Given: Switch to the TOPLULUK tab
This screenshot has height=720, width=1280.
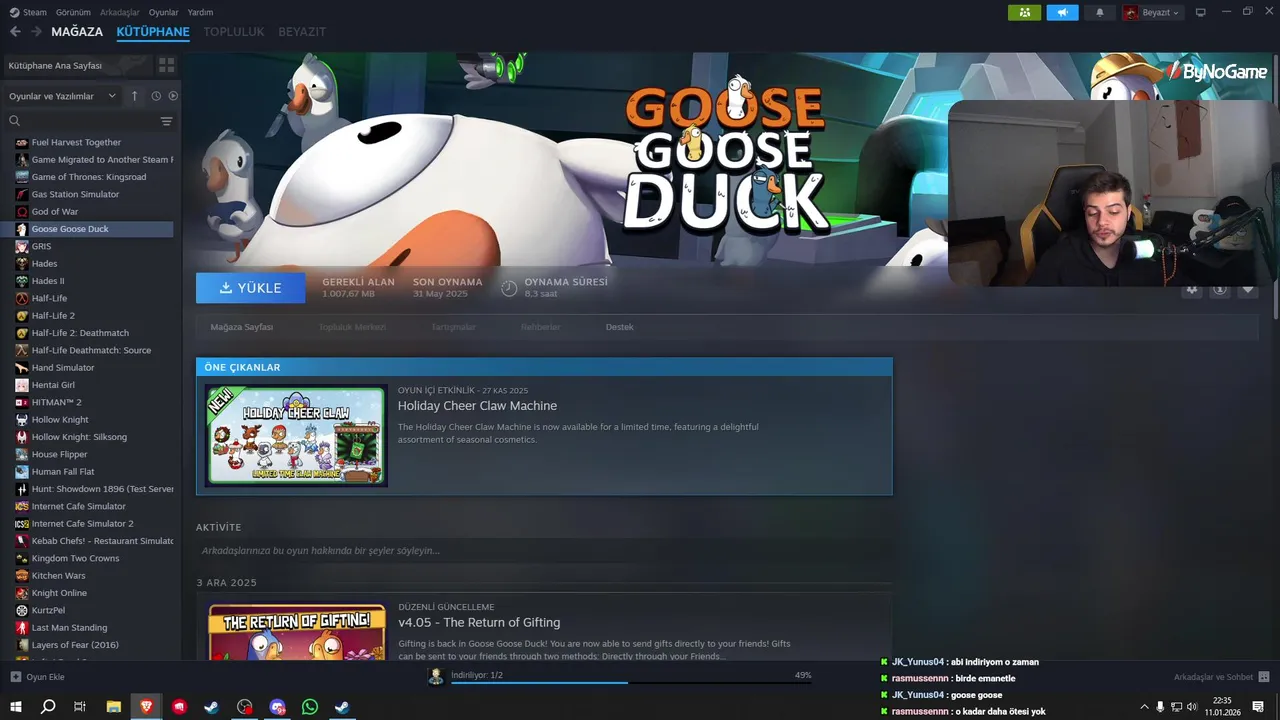Looking at the screenshot, I should [x=234, y=31].
